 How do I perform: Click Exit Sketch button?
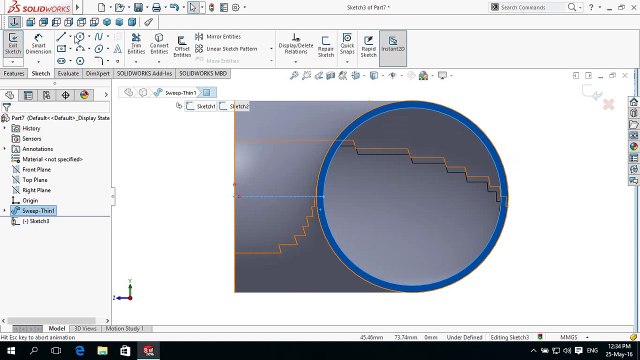point(13,44)
